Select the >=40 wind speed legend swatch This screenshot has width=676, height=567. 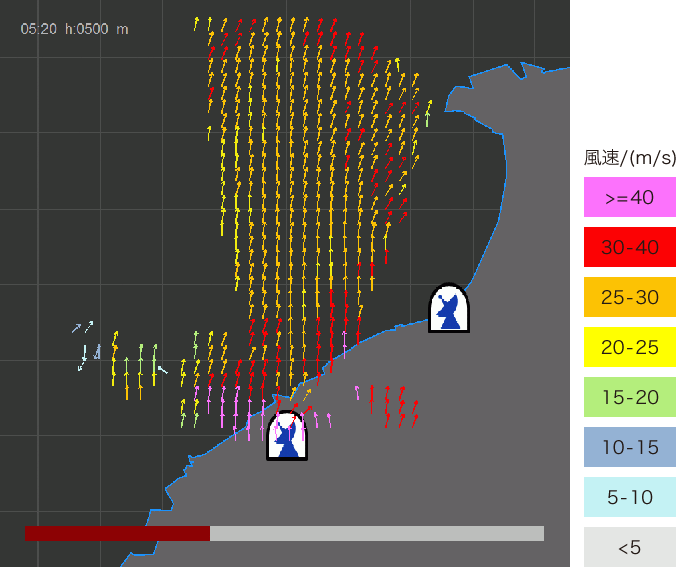[630, 197]
